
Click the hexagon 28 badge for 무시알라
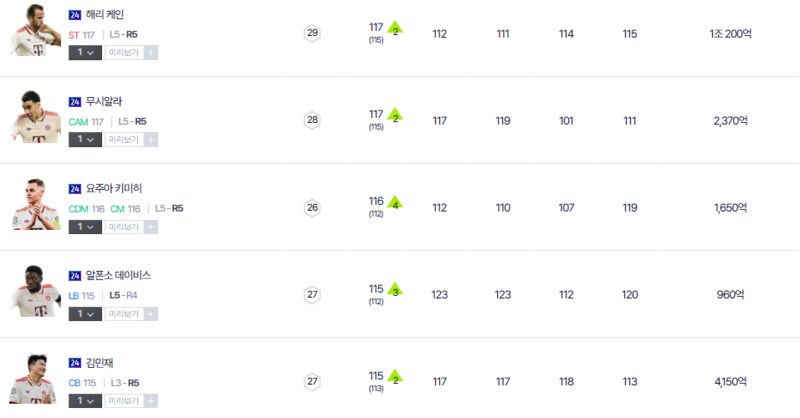(312, 121)
